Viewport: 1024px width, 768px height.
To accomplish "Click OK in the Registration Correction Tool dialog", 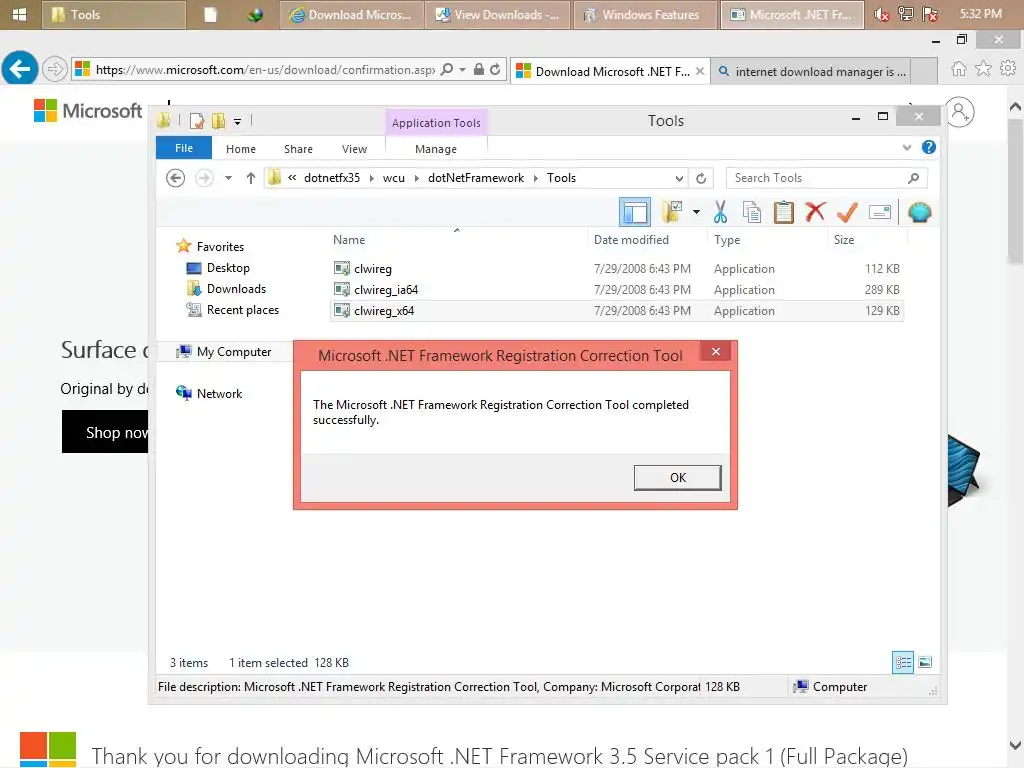I will click(677, 477).
